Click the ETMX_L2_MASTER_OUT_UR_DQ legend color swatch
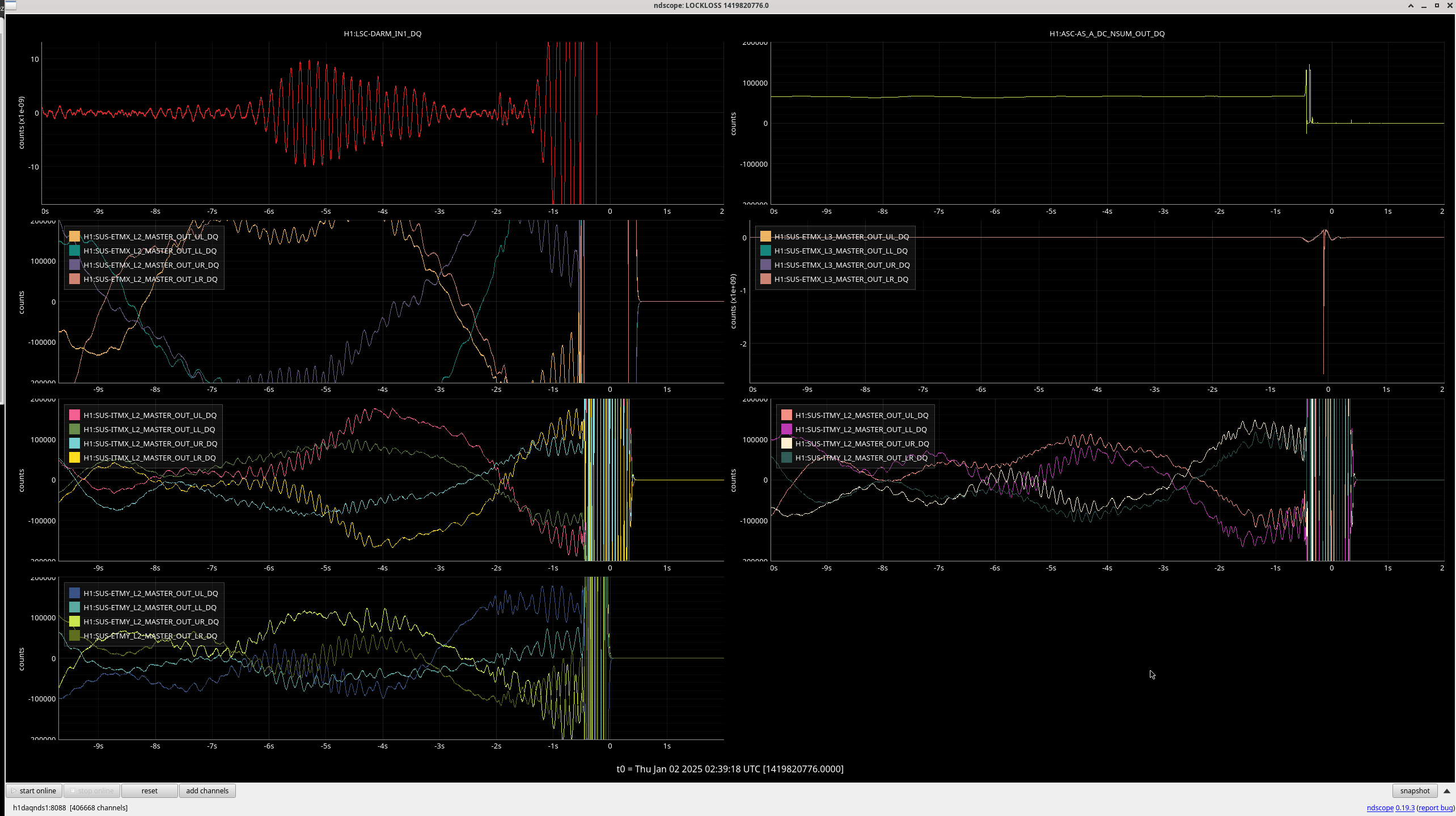The image size is (1456, 816). click(x=74, y=265)
